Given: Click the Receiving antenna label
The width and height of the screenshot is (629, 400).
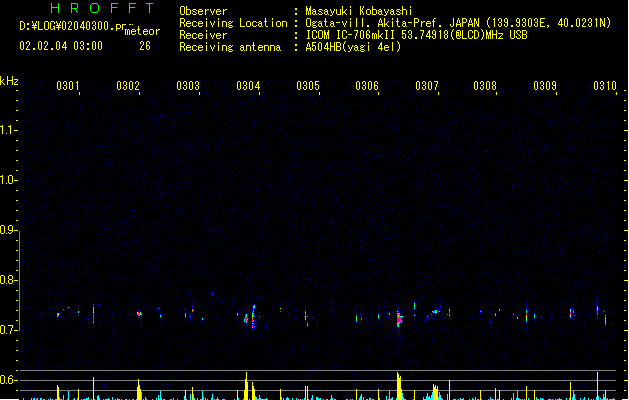Looking at the screenshot, I should pos(230,47).
